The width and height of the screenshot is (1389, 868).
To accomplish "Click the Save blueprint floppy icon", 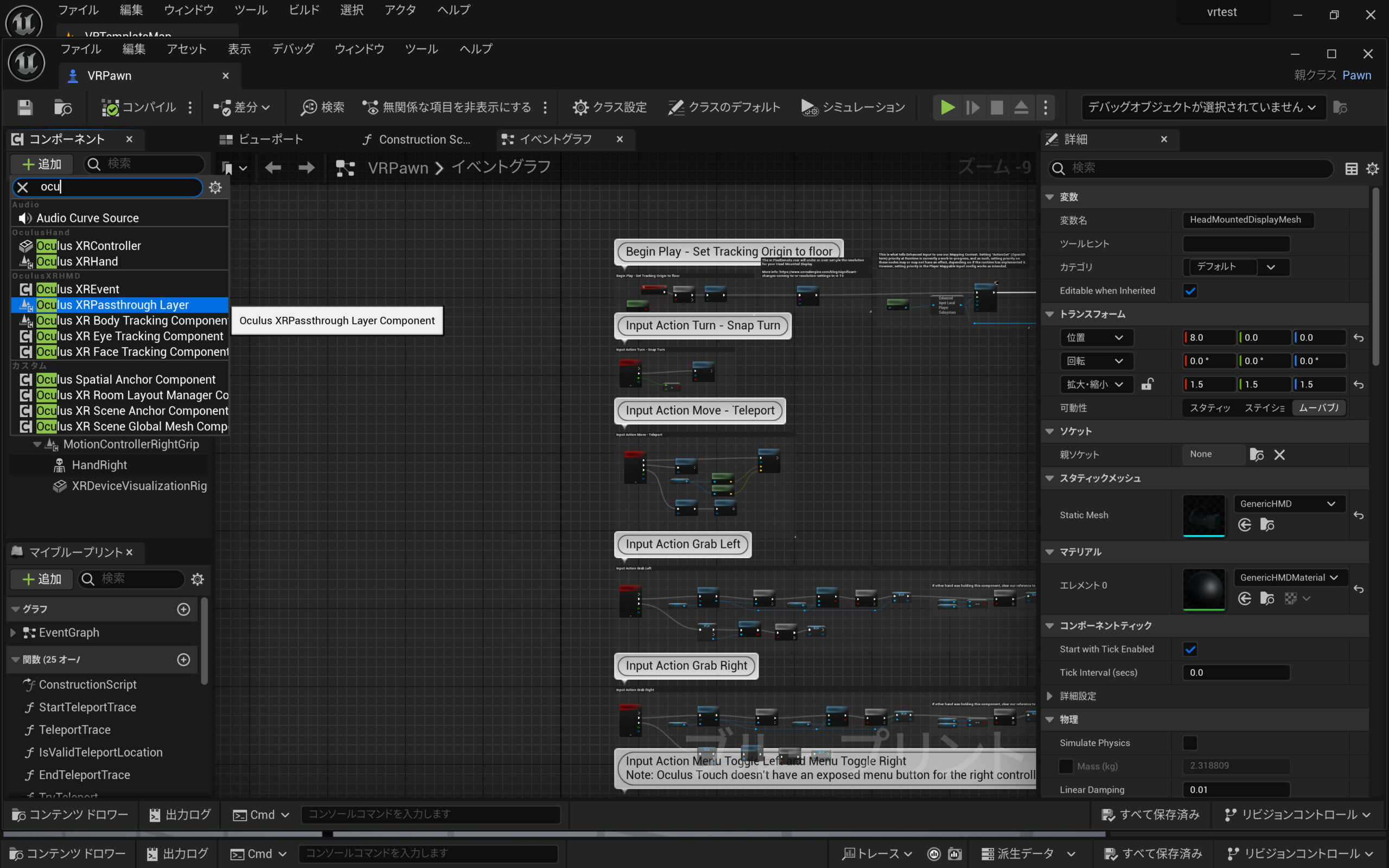I will (x=24, y=107).
